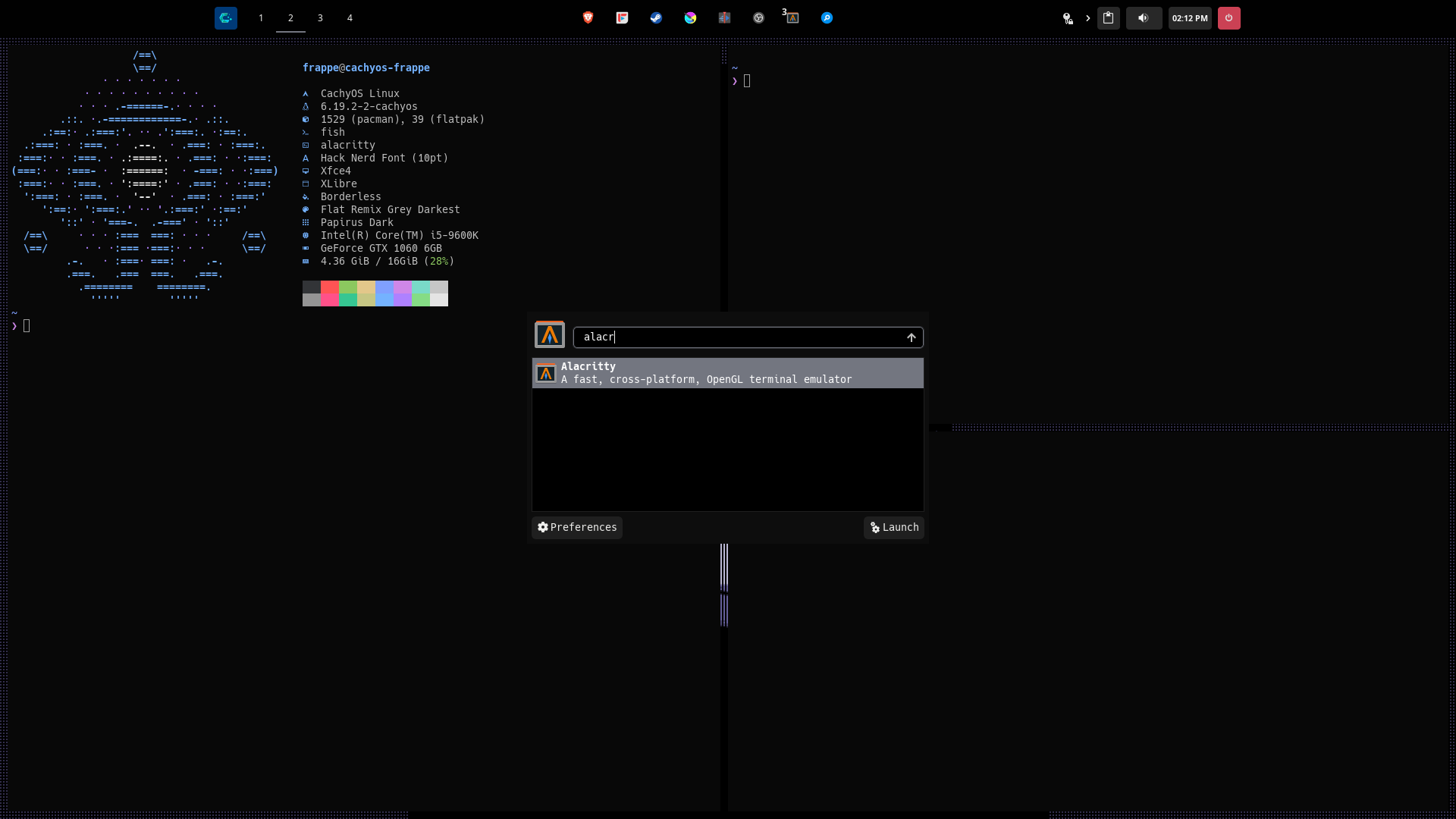Image resolution: width=1456 pixels, height=819 pixels.
Task: Open the clipboard manager icon
Action: [x=1108, y=17]
